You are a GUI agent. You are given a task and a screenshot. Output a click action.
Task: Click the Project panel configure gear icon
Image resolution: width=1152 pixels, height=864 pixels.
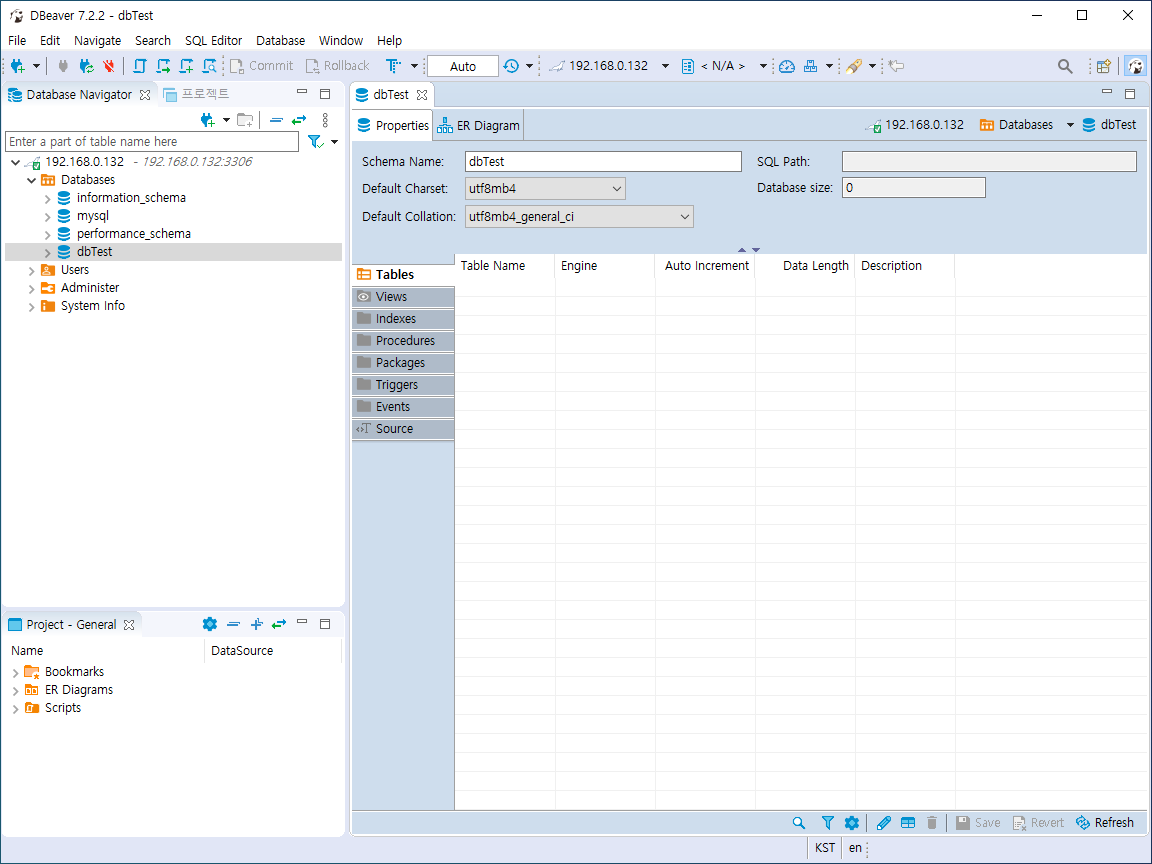[209, 624]
